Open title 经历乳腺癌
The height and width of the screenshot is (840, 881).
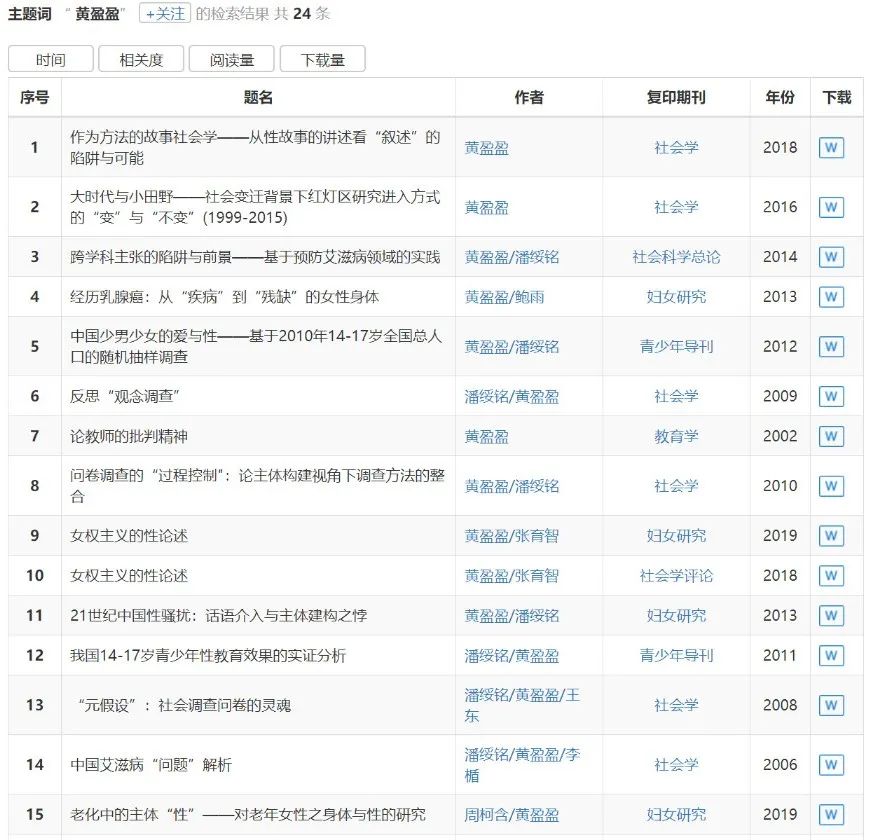click(224, 297)
